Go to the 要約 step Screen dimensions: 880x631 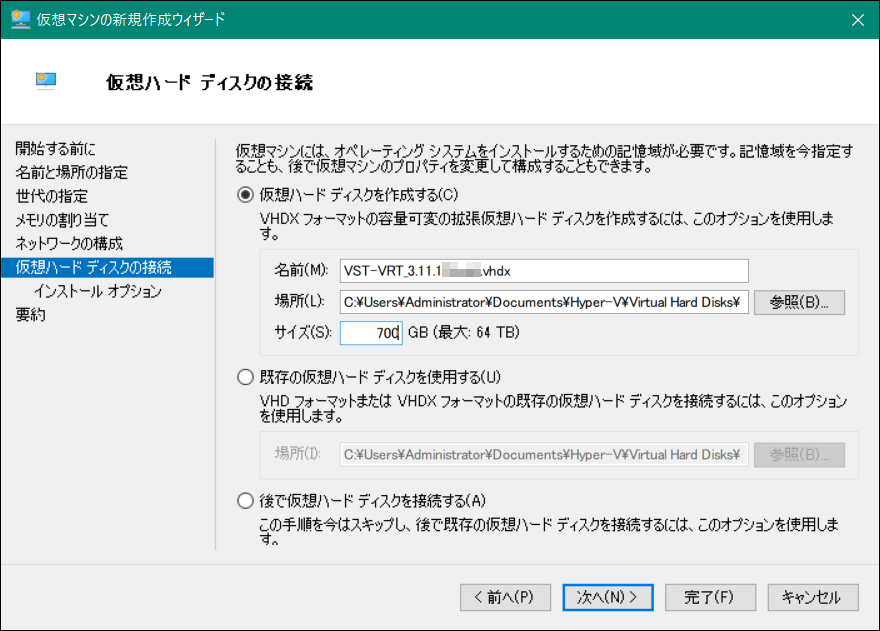click(30, 314)
